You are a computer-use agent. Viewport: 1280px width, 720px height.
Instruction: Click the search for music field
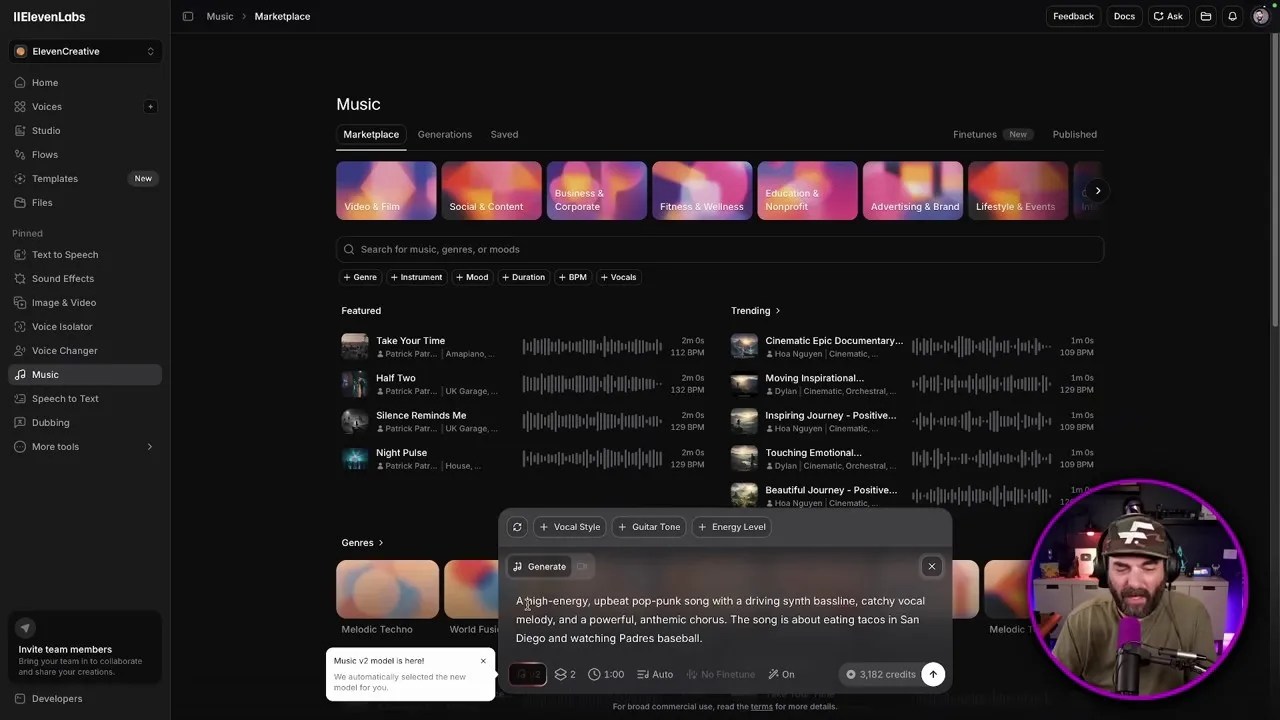tap(720, 249)
